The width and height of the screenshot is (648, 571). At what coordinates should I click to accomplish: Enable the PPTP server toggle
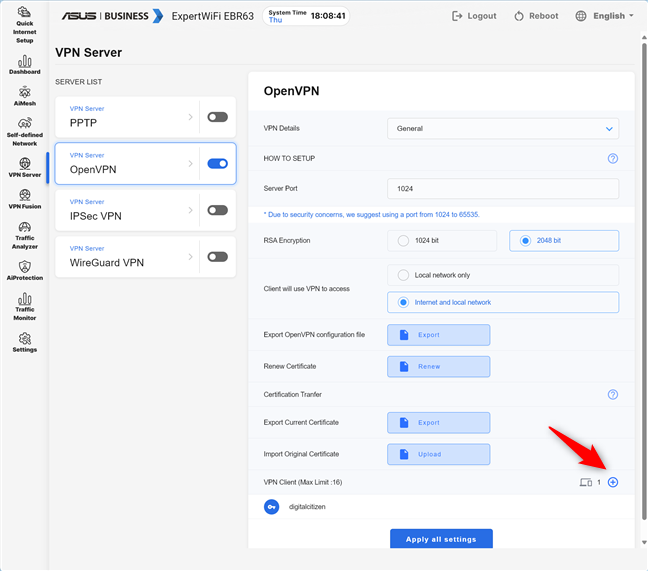point(217,117)
